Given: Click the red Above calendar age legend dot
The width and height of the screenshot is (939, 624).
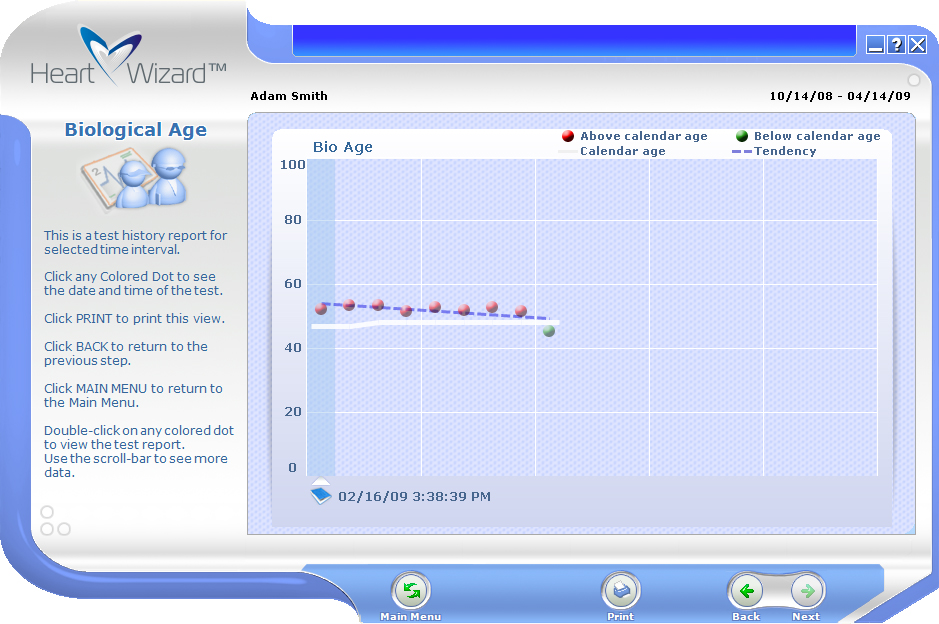Looking at the screenshot, I should coord(567,136).
